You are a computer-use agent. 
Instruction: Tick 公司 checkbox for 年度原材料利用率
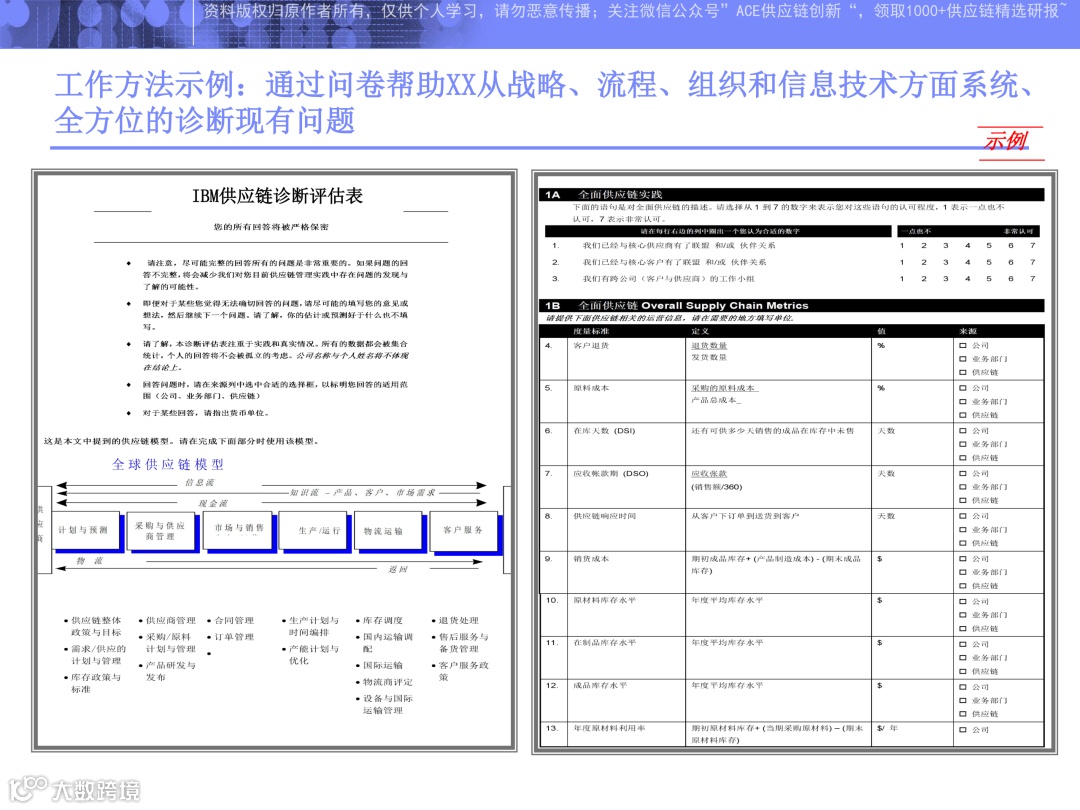coord(963,729)
